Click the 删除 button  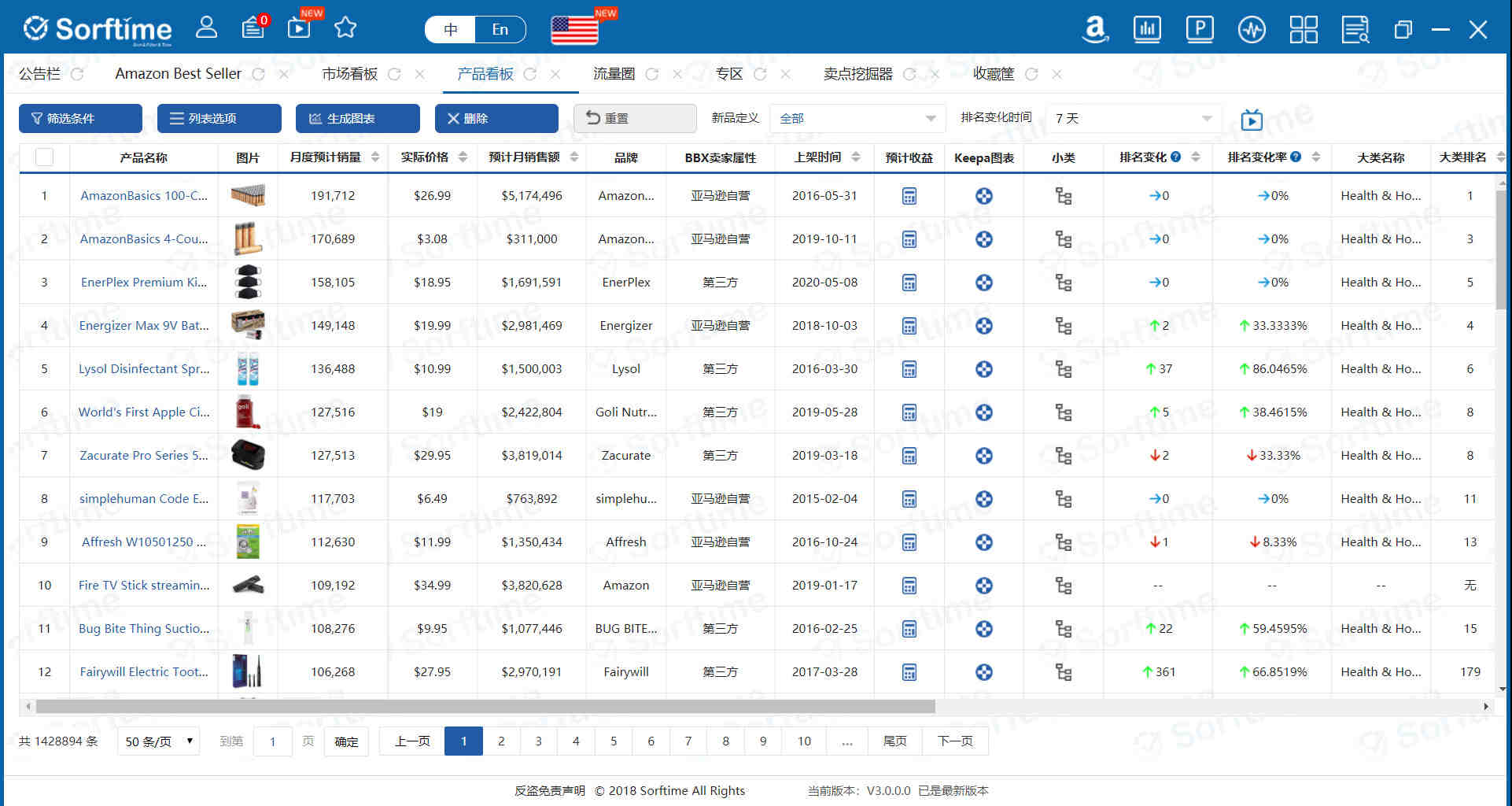tap(496, 119)
